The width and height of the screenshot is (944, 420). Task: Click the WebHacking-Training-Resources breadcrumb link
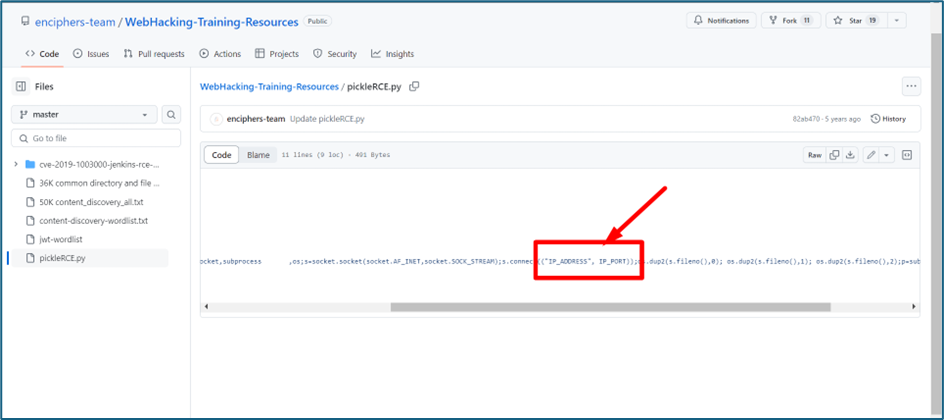[269, 87]
